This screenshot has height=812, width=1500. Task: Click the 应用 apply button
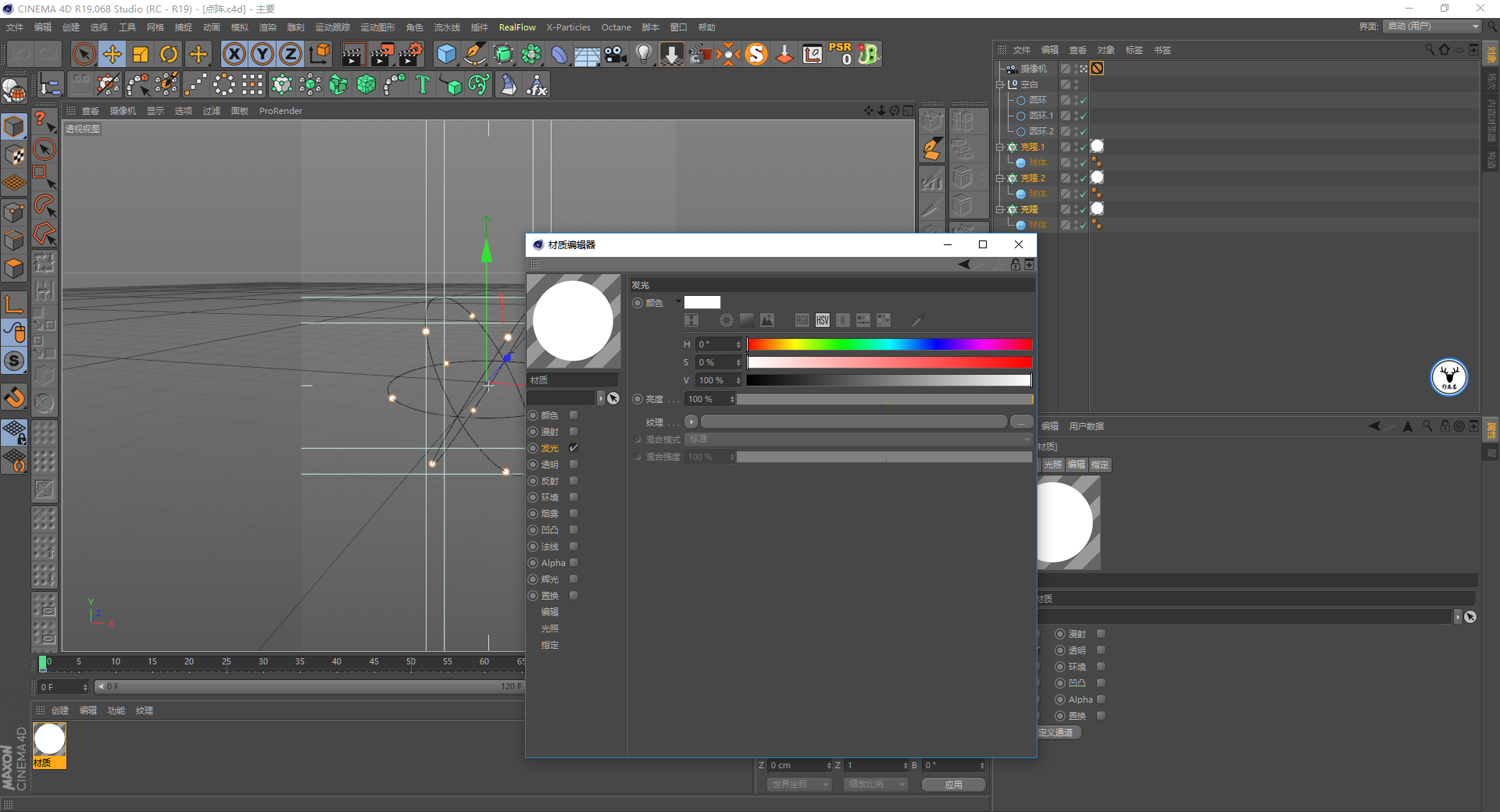[x=954, y=785]
